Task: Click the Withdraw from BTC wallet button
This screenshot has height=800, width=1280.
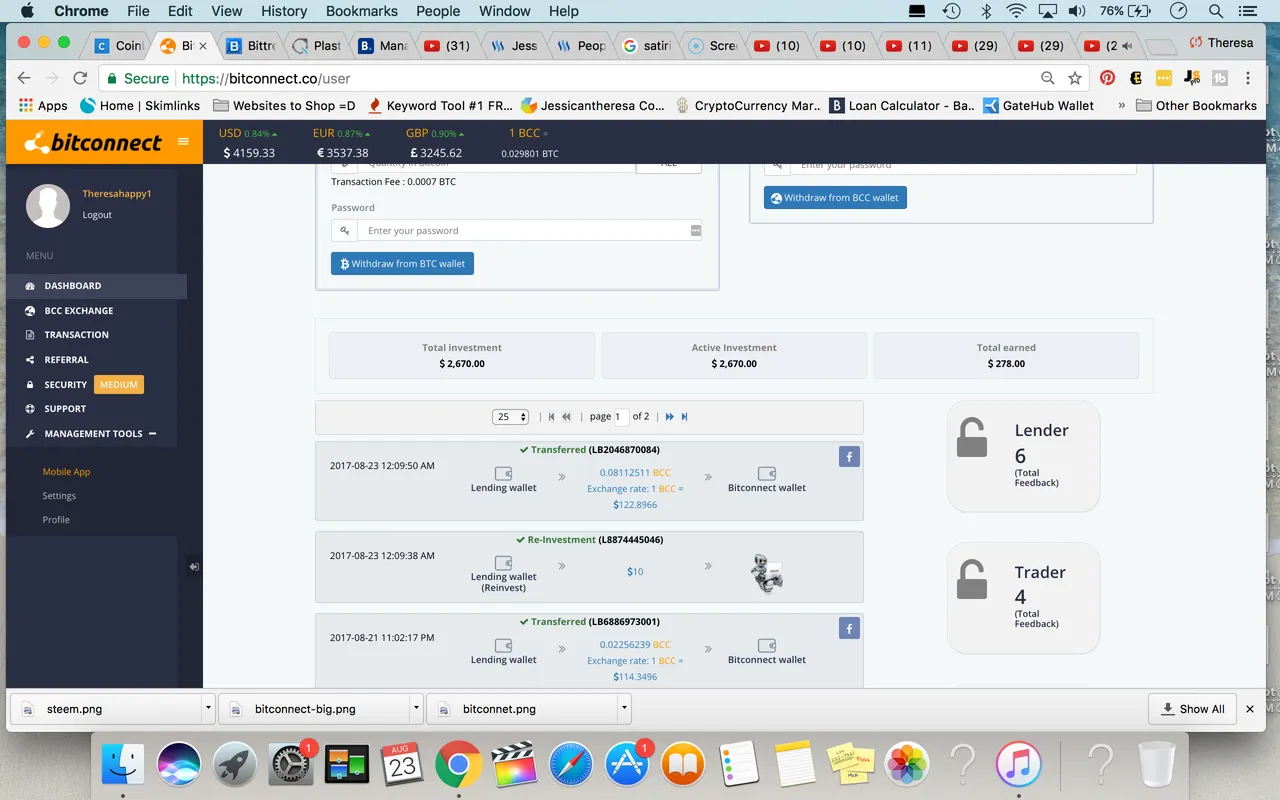Action: [402, 264]
